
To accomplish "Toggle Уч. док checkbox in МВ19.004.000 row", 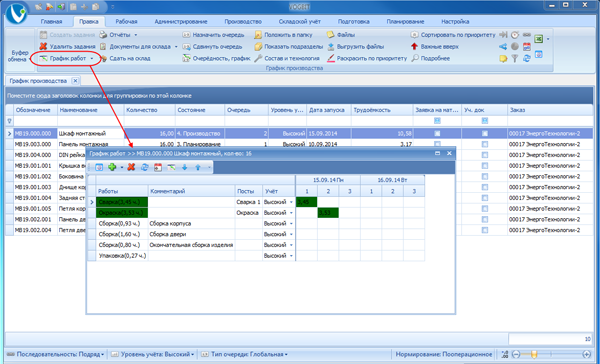I will point(485,155).
